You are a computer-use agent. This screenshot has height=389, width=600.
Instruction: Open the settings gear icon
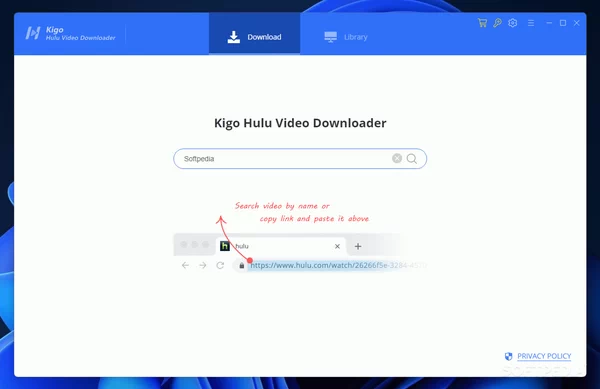(x=513, y=23)
